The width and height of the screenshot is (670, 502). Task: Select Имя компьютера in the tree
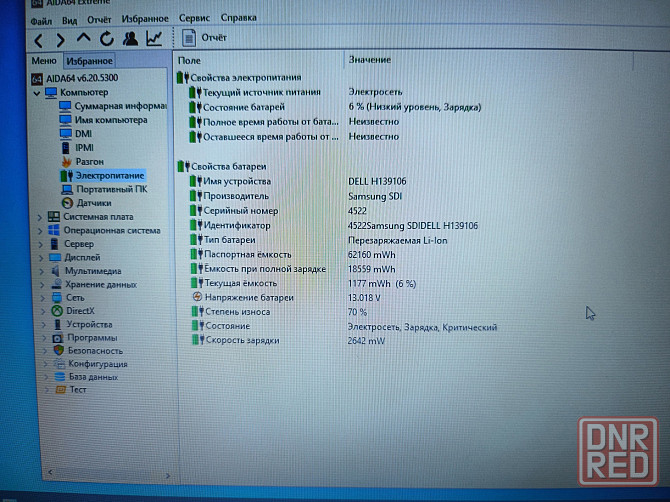click(111, 120)
